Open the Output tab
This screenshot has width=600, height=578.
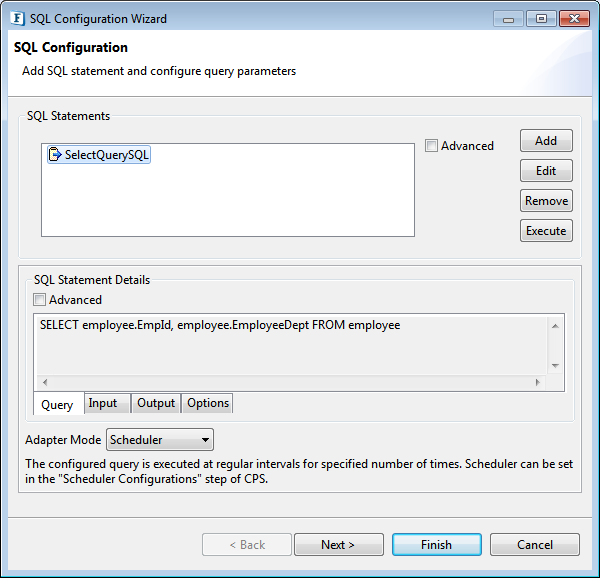coord(156,403)
